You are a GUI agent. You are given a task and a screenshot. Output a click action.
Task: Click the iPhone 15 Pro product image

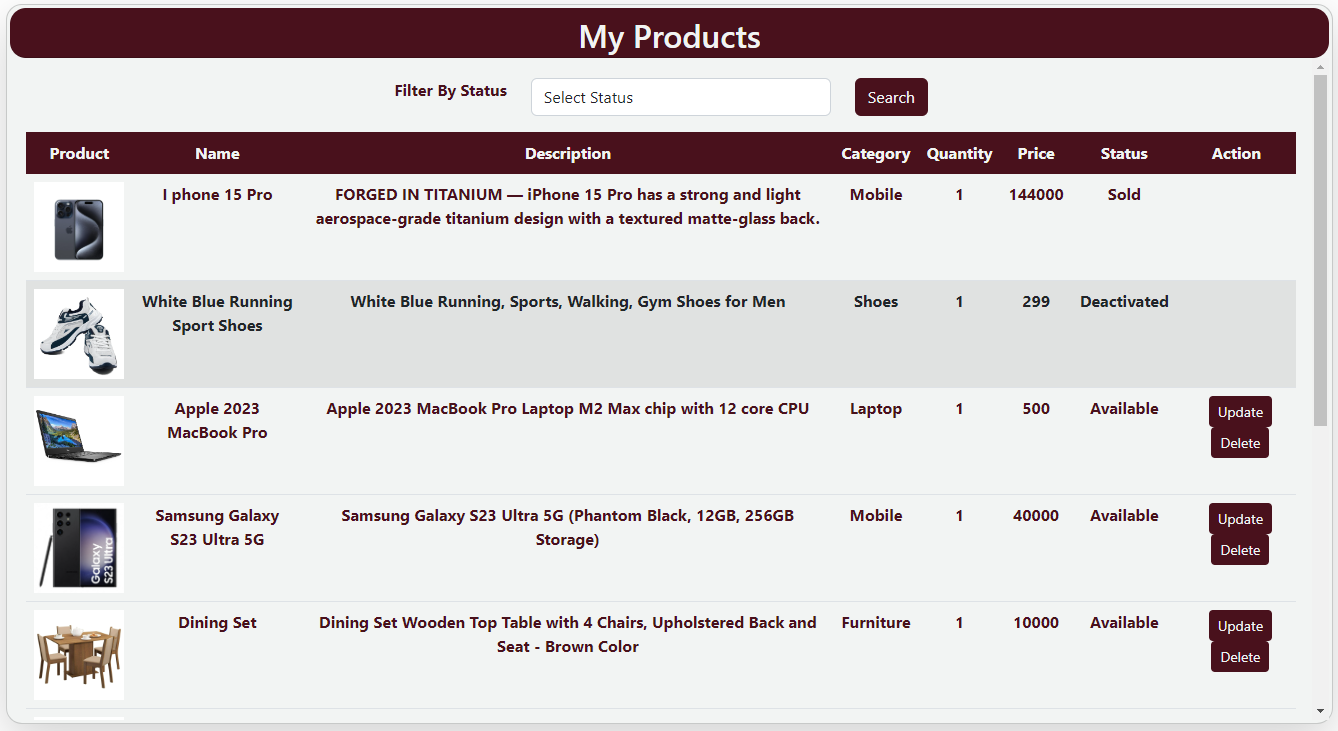point(79,227)
